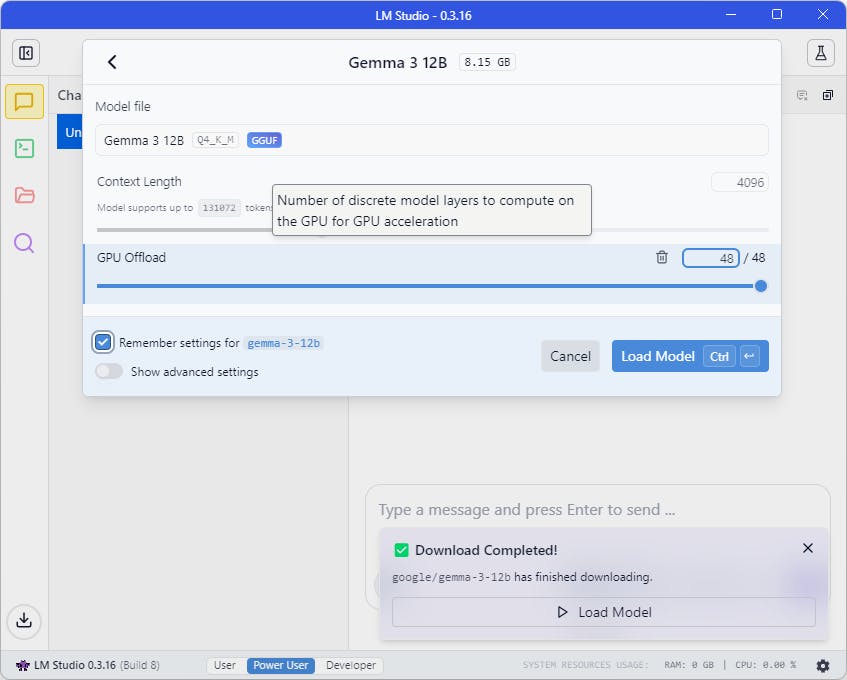Click the flask icon at top right

click(821, 53)
